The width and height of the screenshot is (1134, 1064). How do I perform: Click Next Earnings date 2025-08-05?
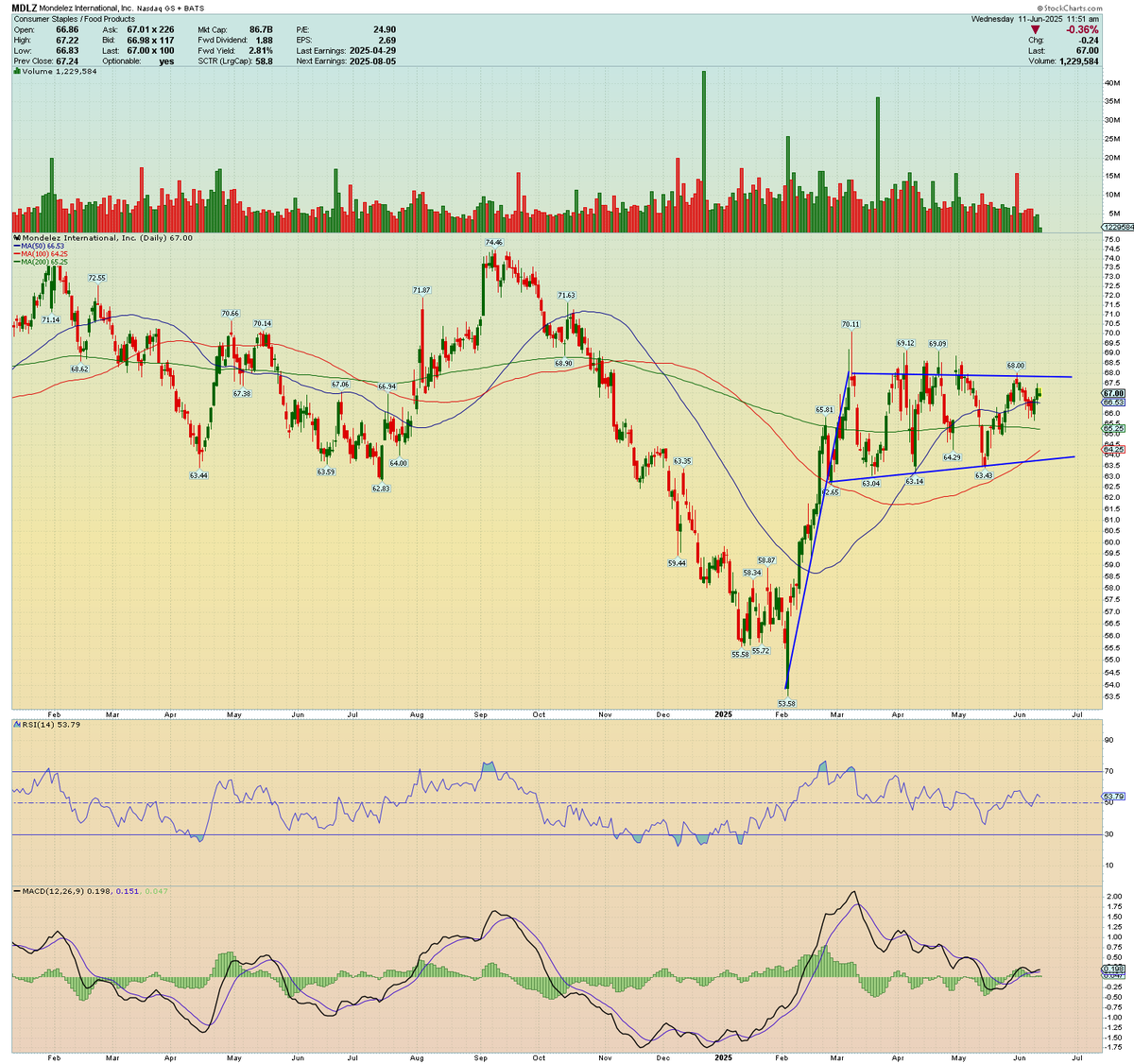373,61
